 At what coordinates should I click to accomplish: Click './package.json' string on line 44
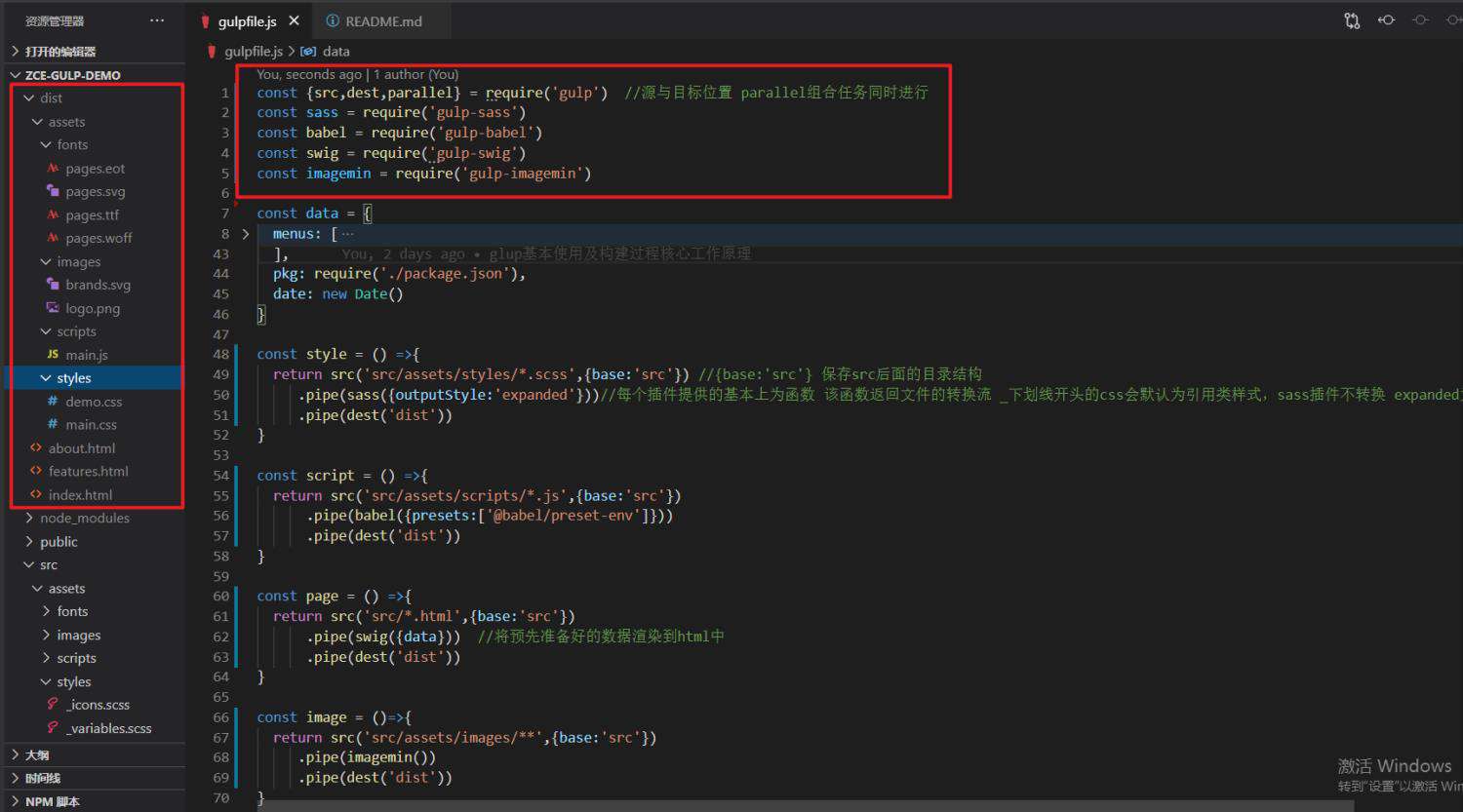point(444,274)
